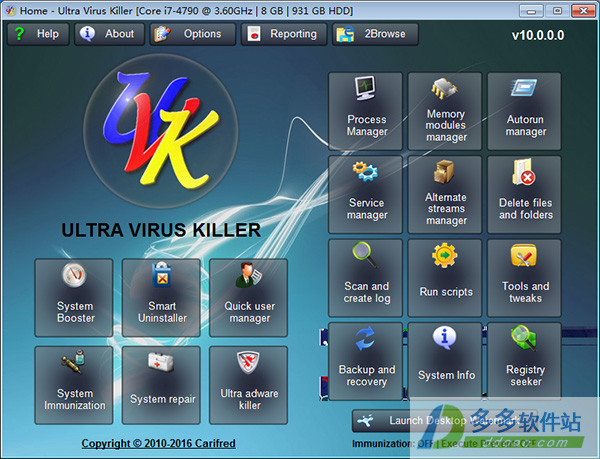Open the Options button label
Screen dimensions: 600x459
[202, 34]
